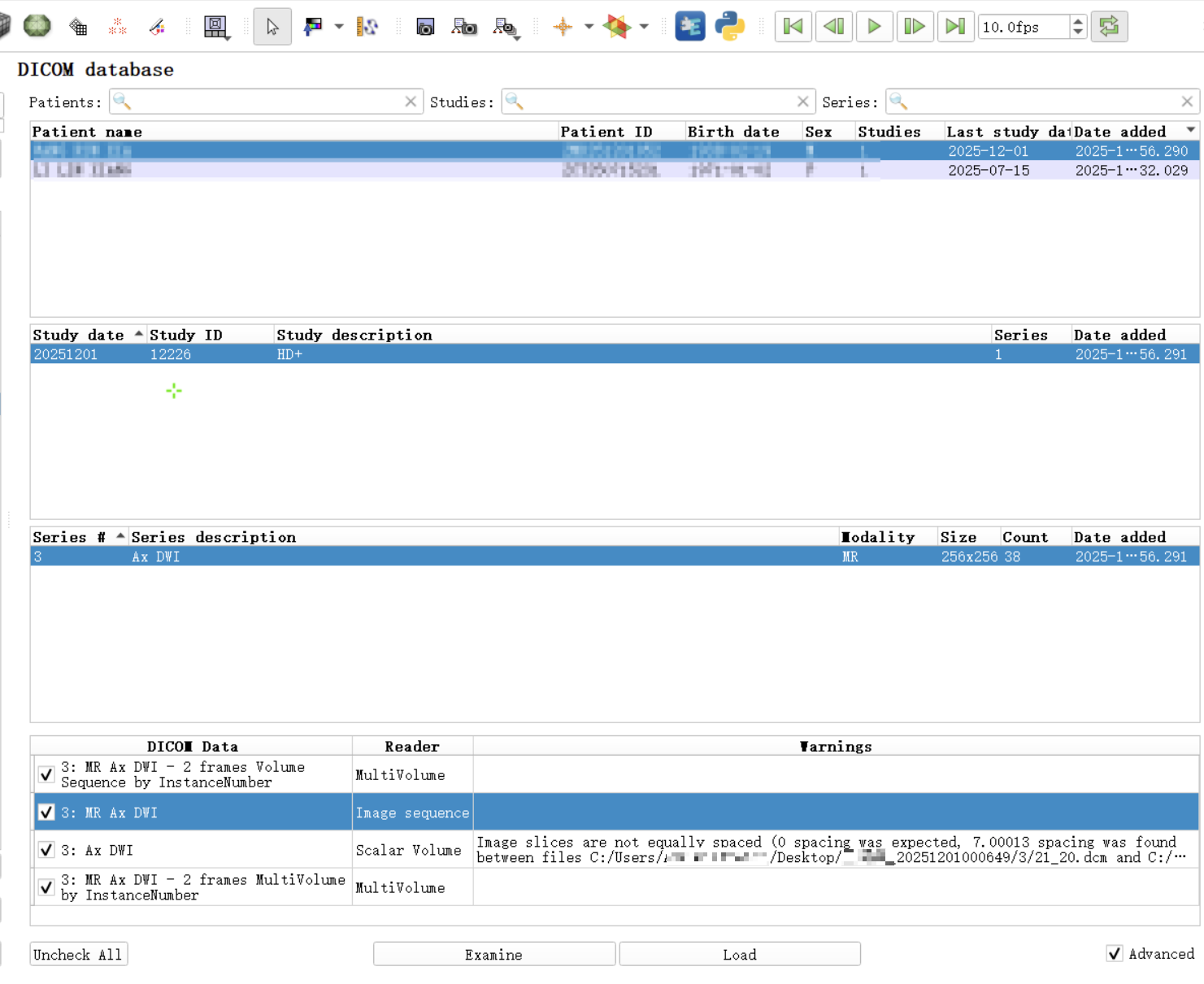
Task: Select the mouse pointer arrow tool
Action: [x=272, y=27]
